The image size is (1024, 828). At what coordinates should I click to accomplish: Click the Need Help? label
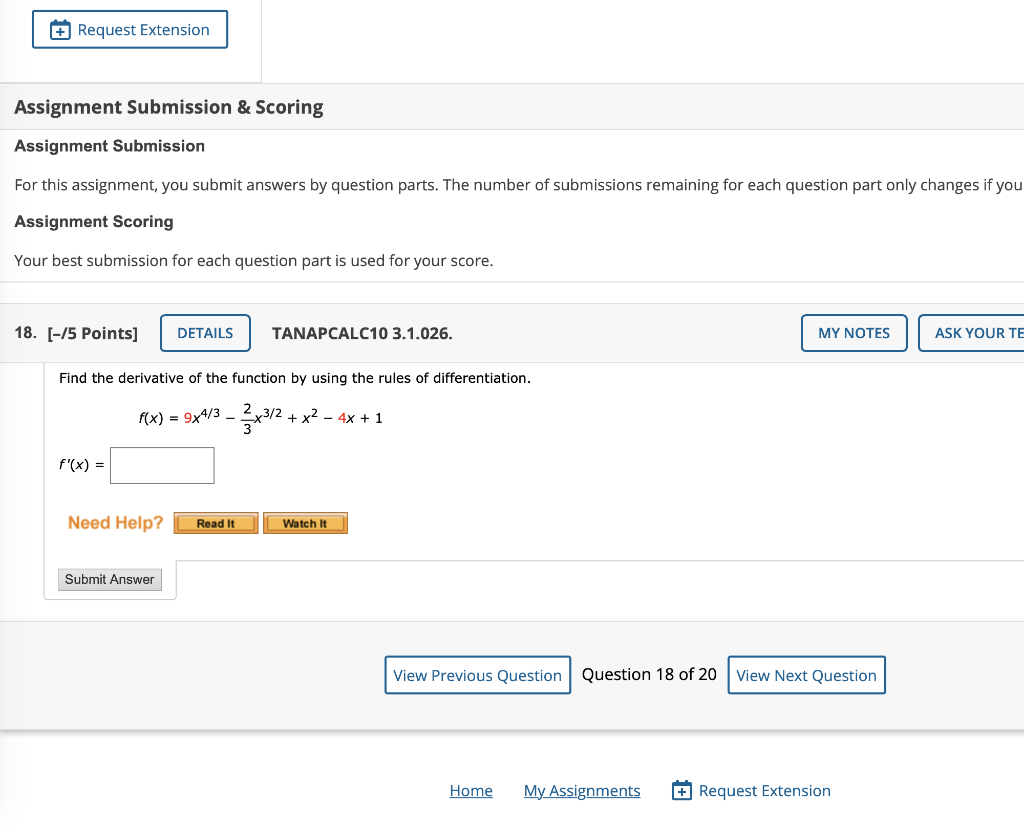(x=115, y=522)
